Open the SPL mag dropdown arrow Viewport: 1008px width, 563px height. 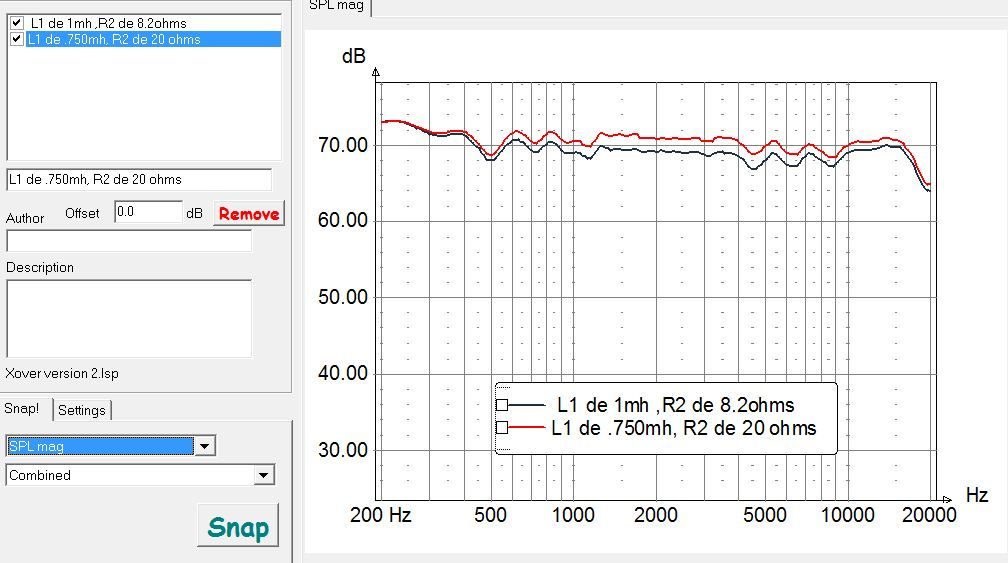click(x=204, y=446)
